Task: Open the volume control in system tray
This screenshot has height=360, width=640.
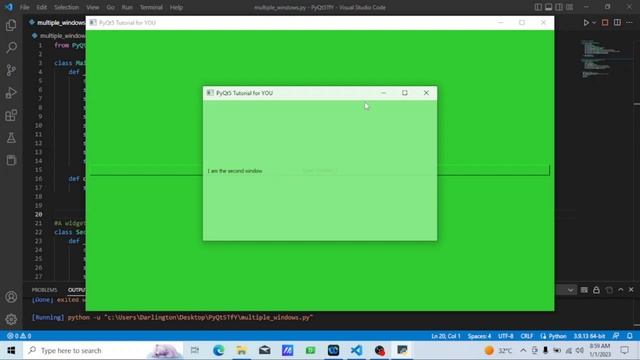Action: [579, 350]
